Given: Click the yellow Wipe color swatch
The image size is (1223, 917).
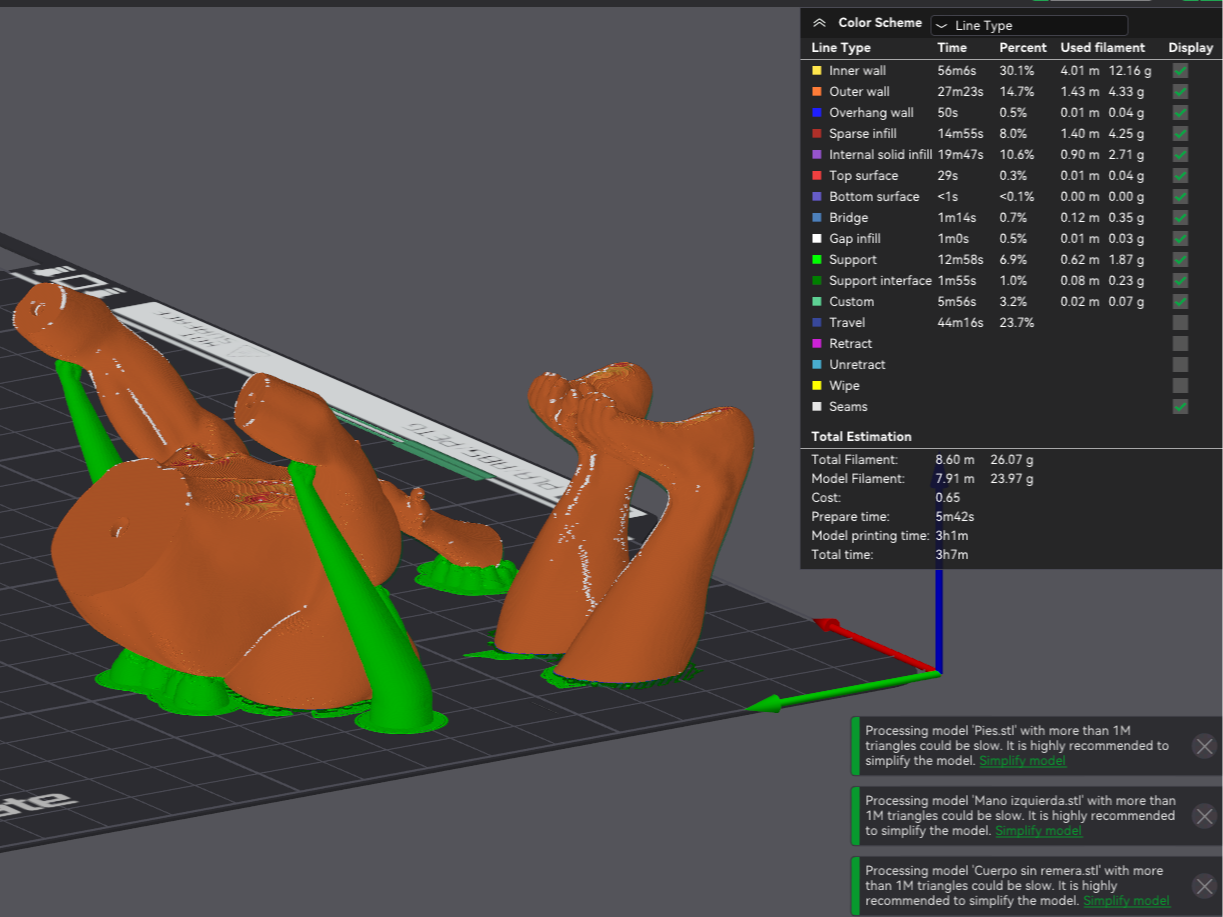Looking at the screenshot, I should (x=817, y=385).
